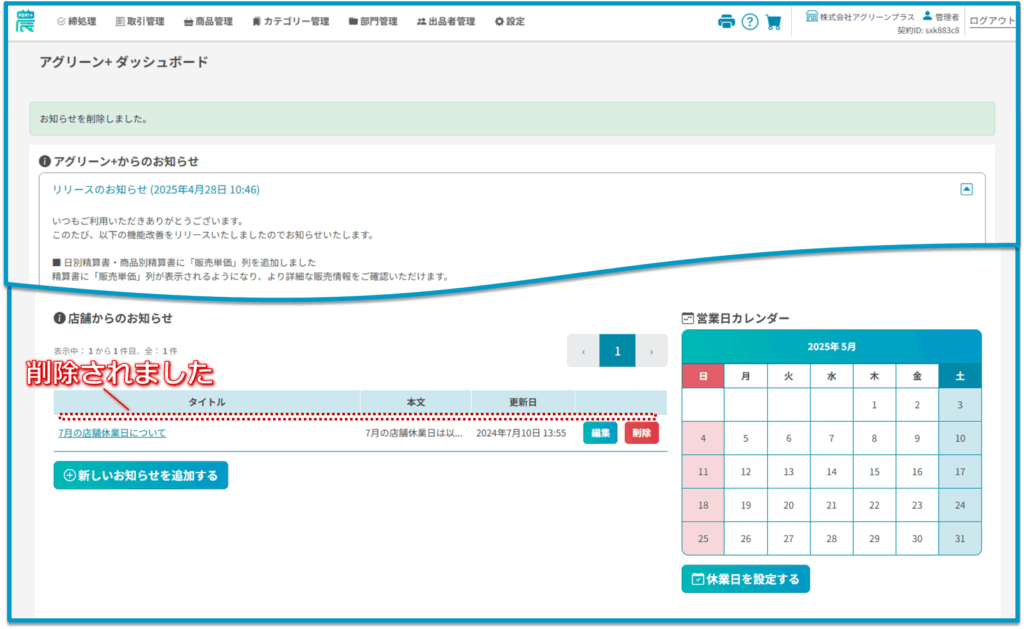Open the shopping cart icon

[773, 22]
